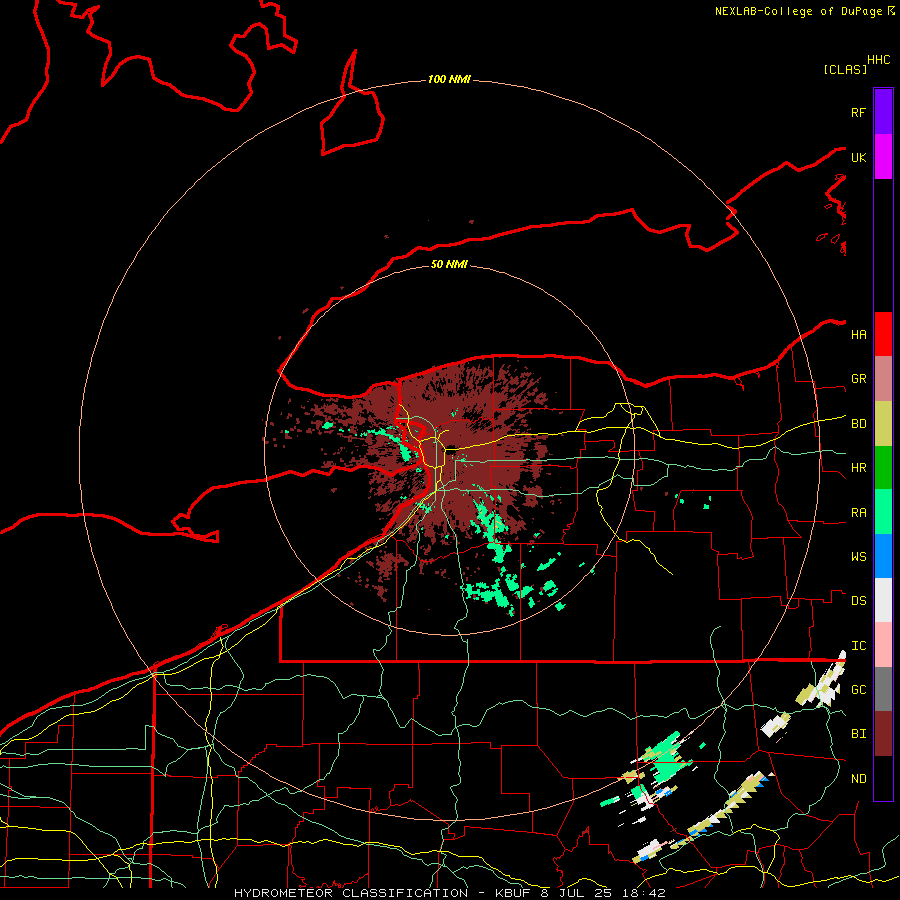Viewport: 900px width, 900px height.
Task: Click the UK magenta legend swatch
Action: pos(883,157)
